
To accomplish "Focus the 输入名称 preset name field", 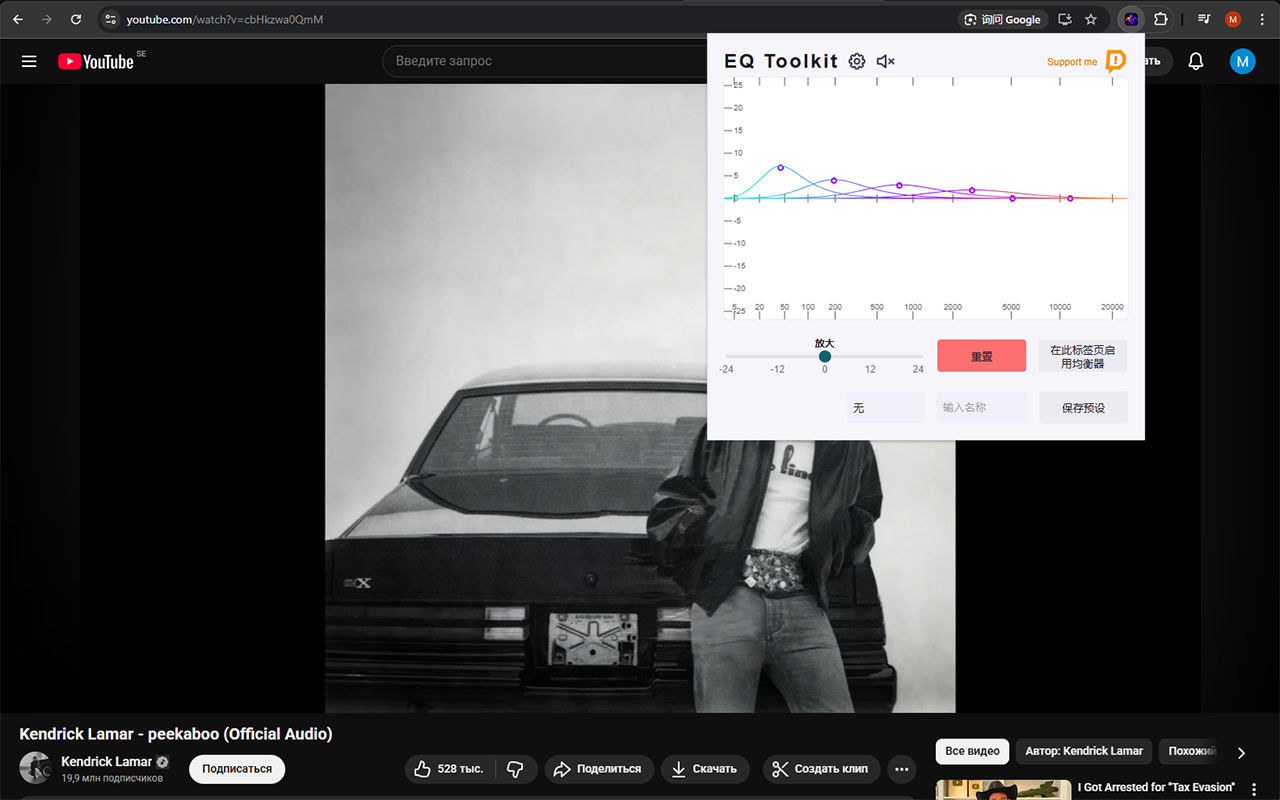I will point(982,408).
